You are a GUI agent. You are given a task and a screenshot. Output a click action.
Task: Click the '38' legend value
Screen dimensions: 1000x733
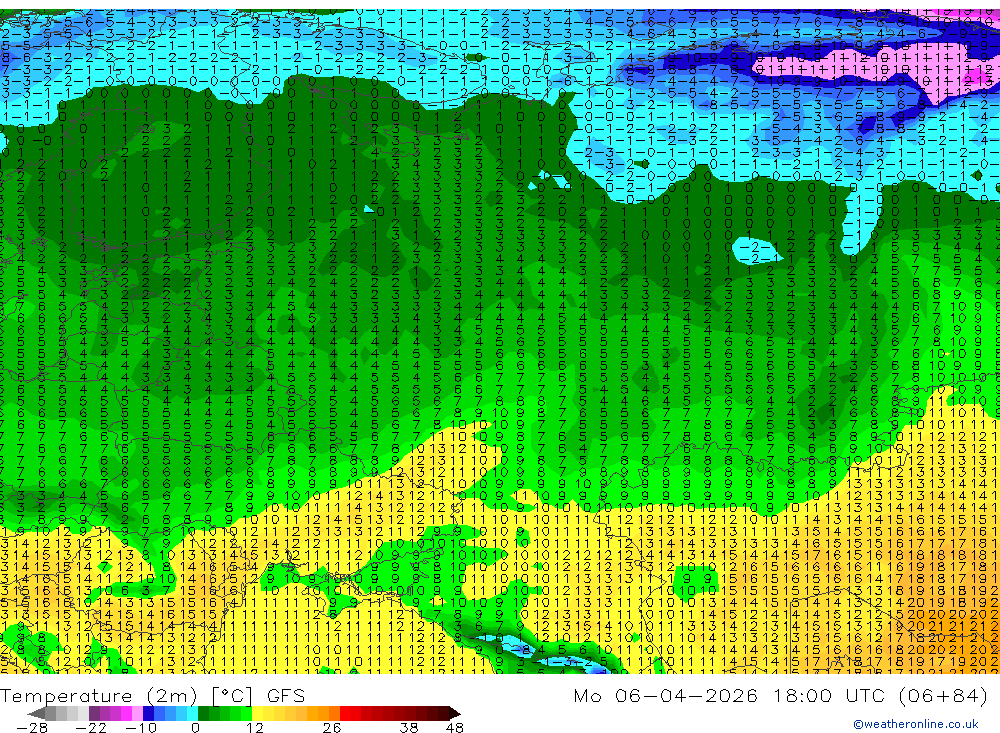tap(409, 727)
